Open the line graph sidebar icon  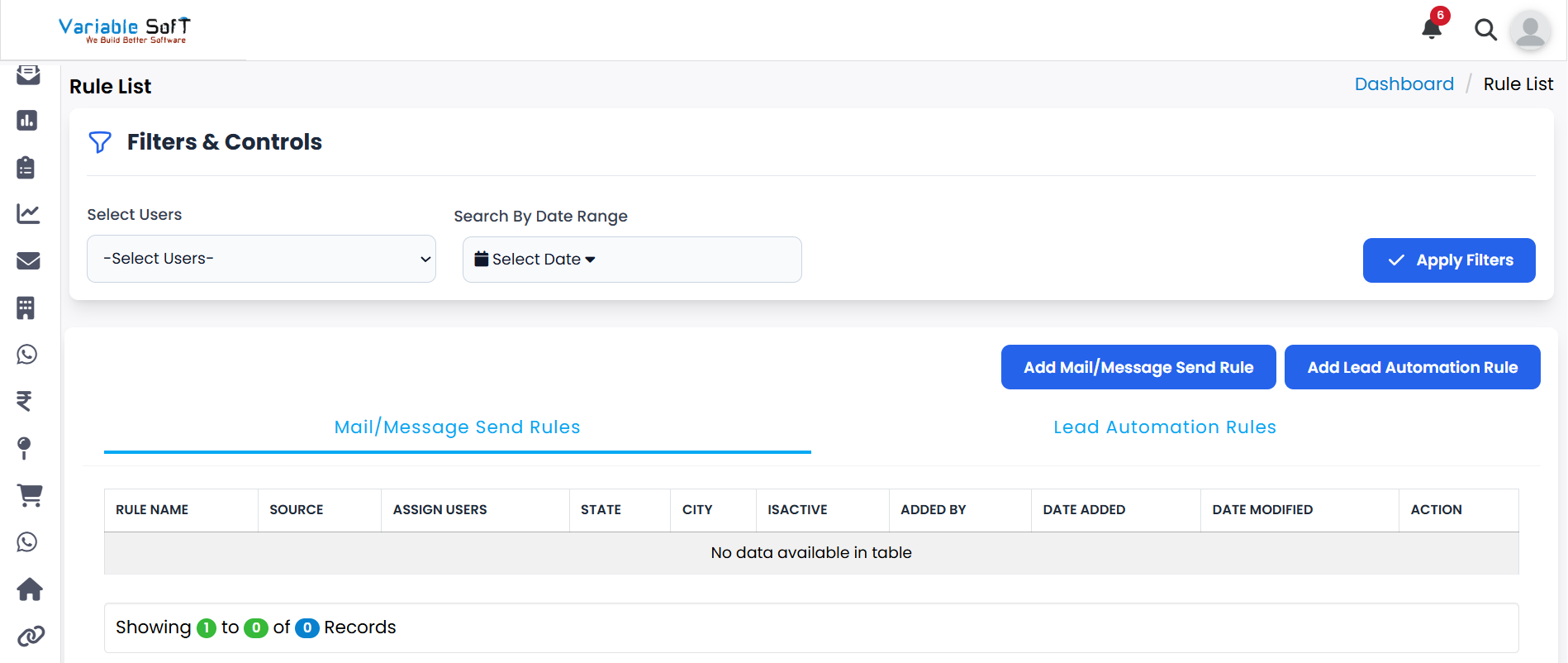coord(28,214)
